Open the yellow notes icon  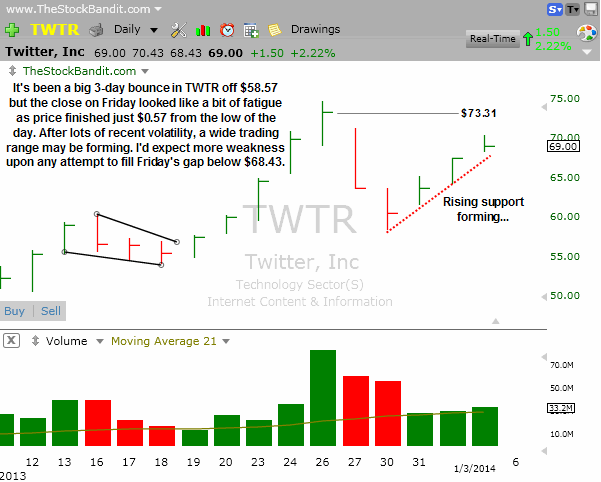(x=274, y=30)
